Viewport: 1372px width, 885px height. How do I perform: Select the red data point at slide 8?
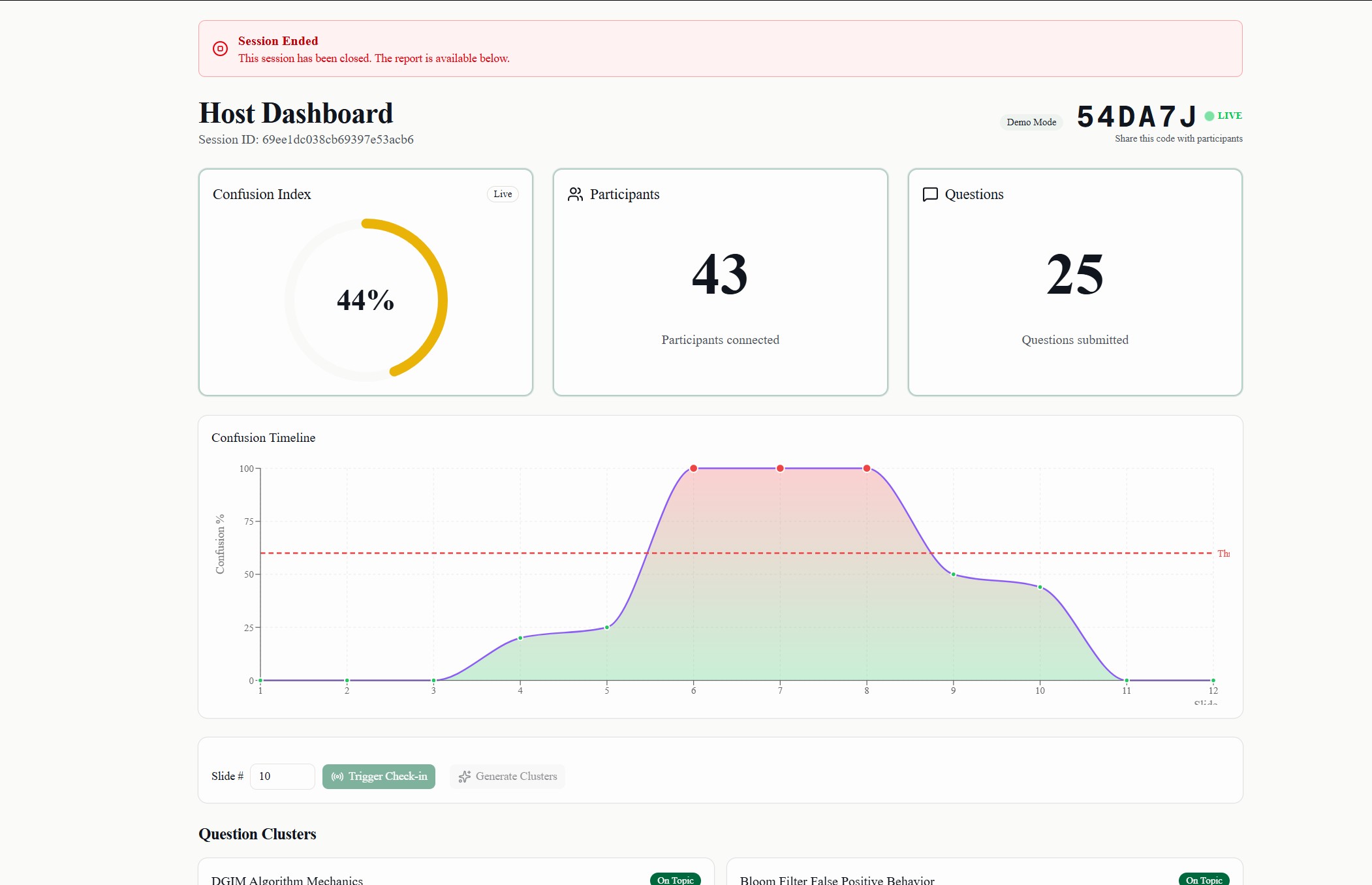point(867,469)
